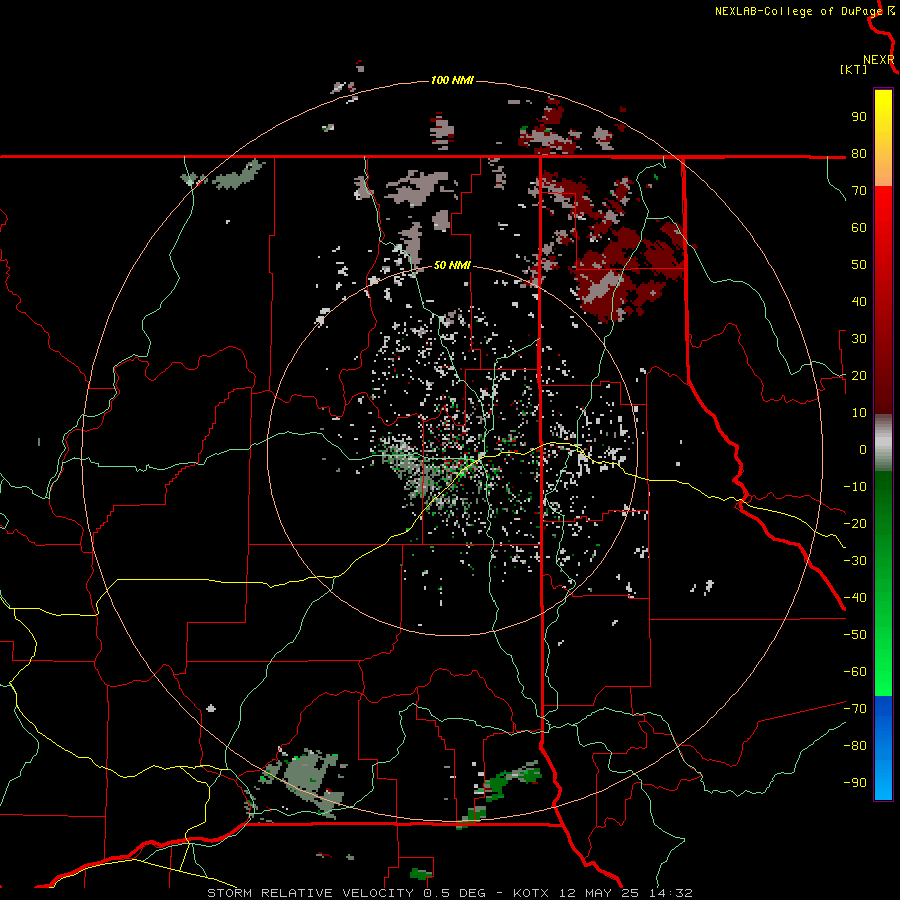Click the positive "50" scale value
This screenshot has height=900, width=900.
859,265
